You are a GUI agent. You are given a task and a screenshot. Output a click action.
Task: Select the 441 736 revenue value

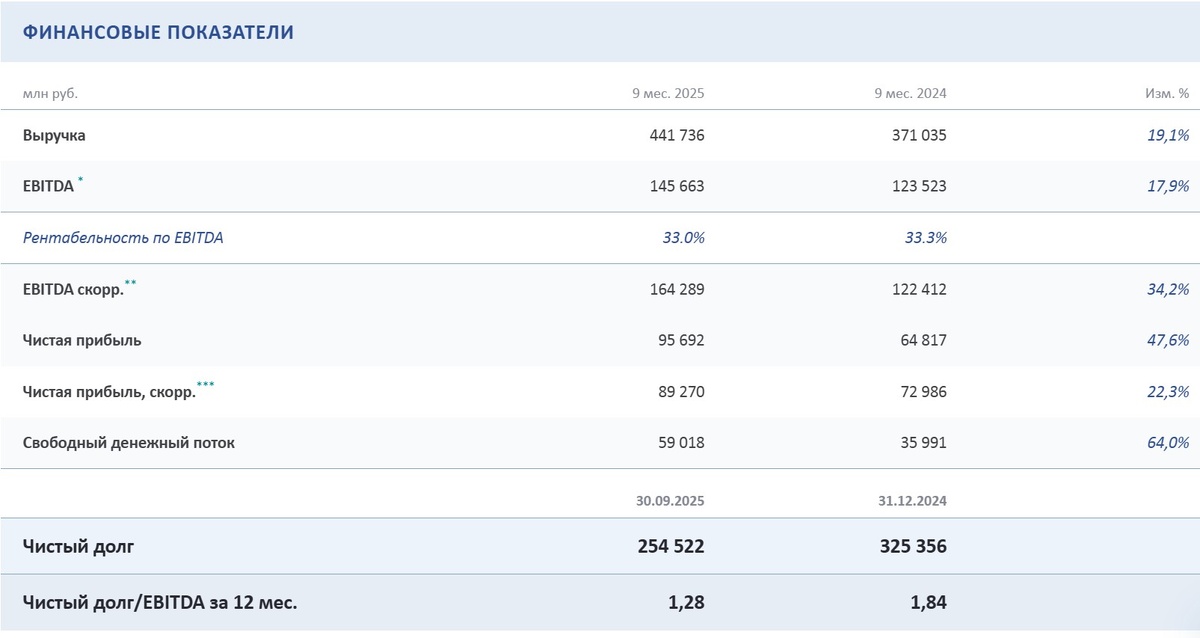pos(677,136)
